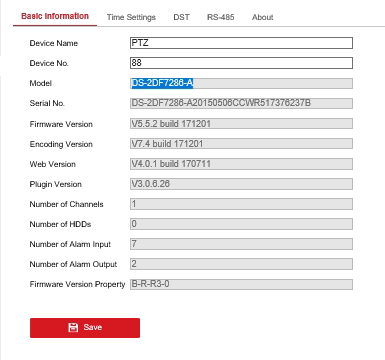Focus the Device No. input field

(241, 63)
